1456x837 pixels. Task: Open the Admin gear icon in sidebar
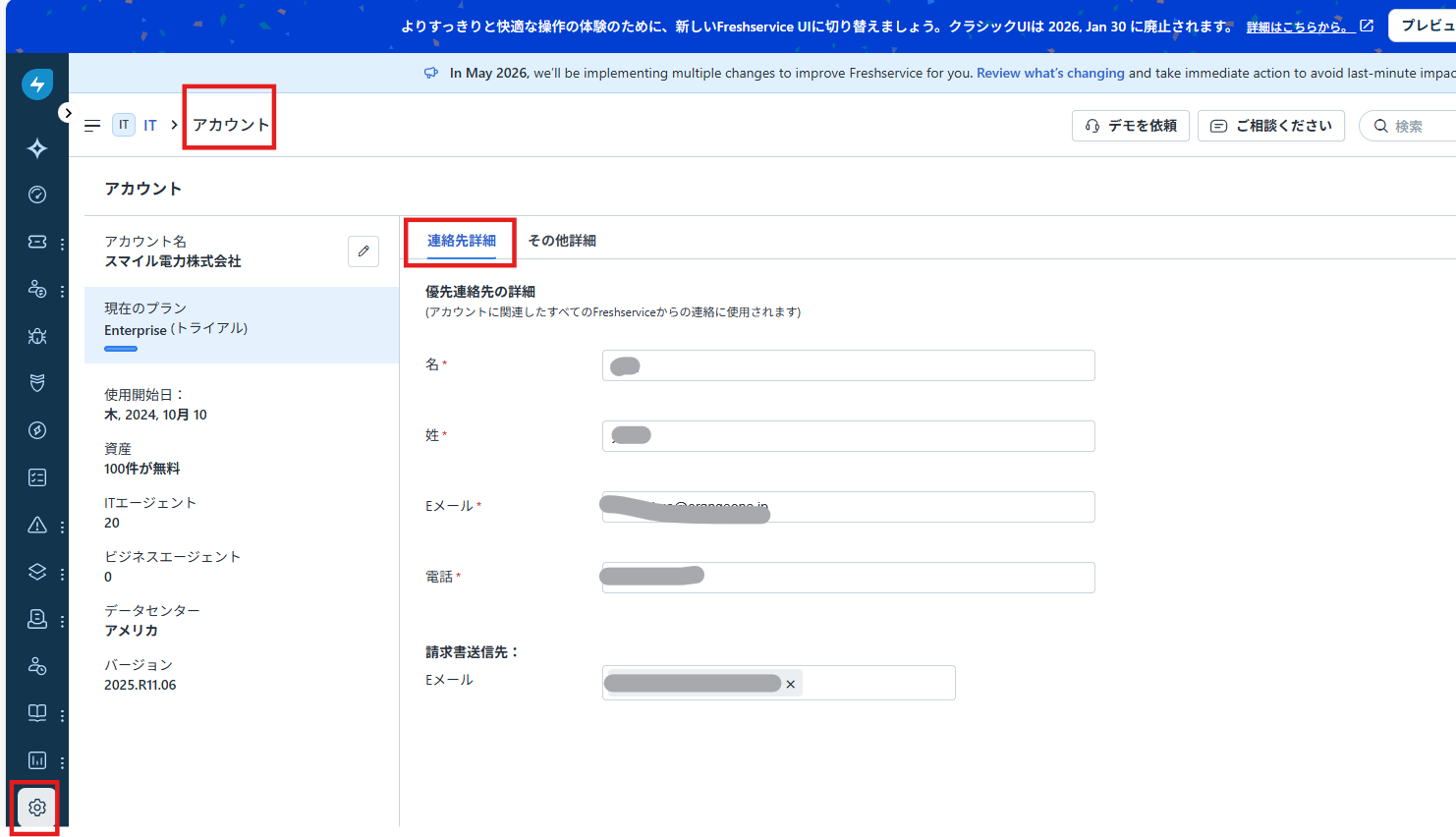37,808
